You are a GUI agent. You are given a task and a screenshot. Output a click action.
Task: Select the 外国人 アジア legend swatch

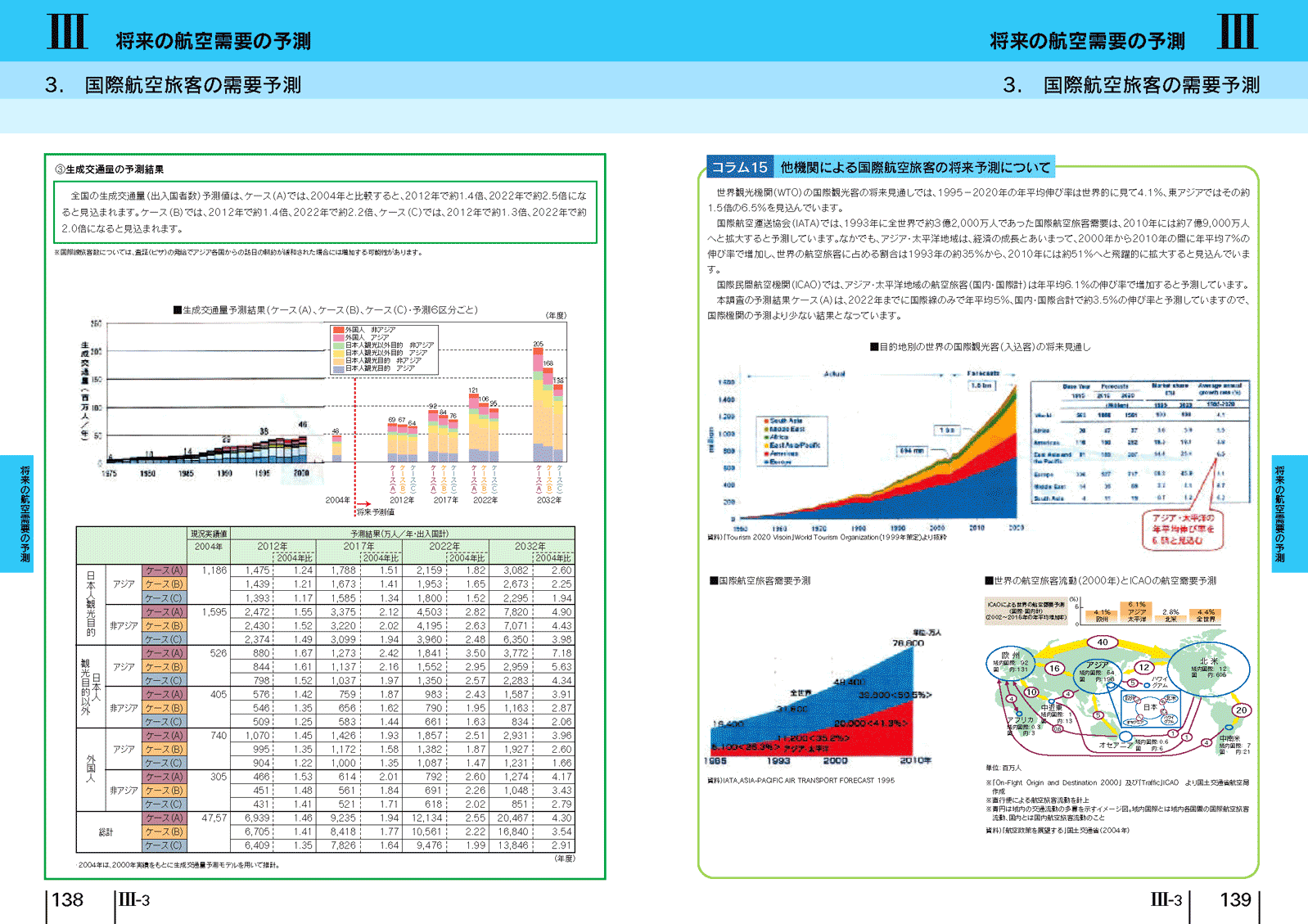point(338,337)
